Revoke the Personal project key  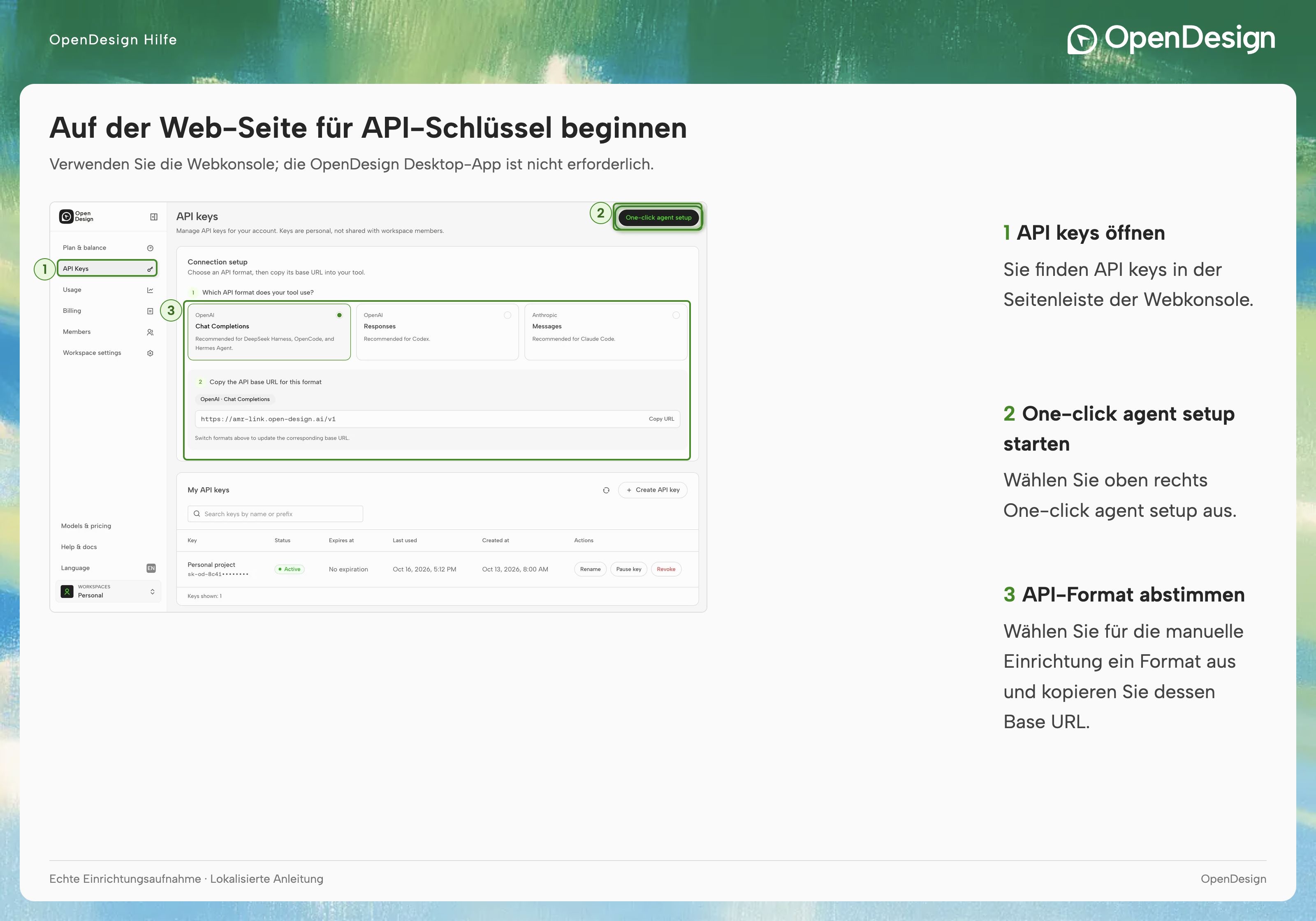coord(666,569)
